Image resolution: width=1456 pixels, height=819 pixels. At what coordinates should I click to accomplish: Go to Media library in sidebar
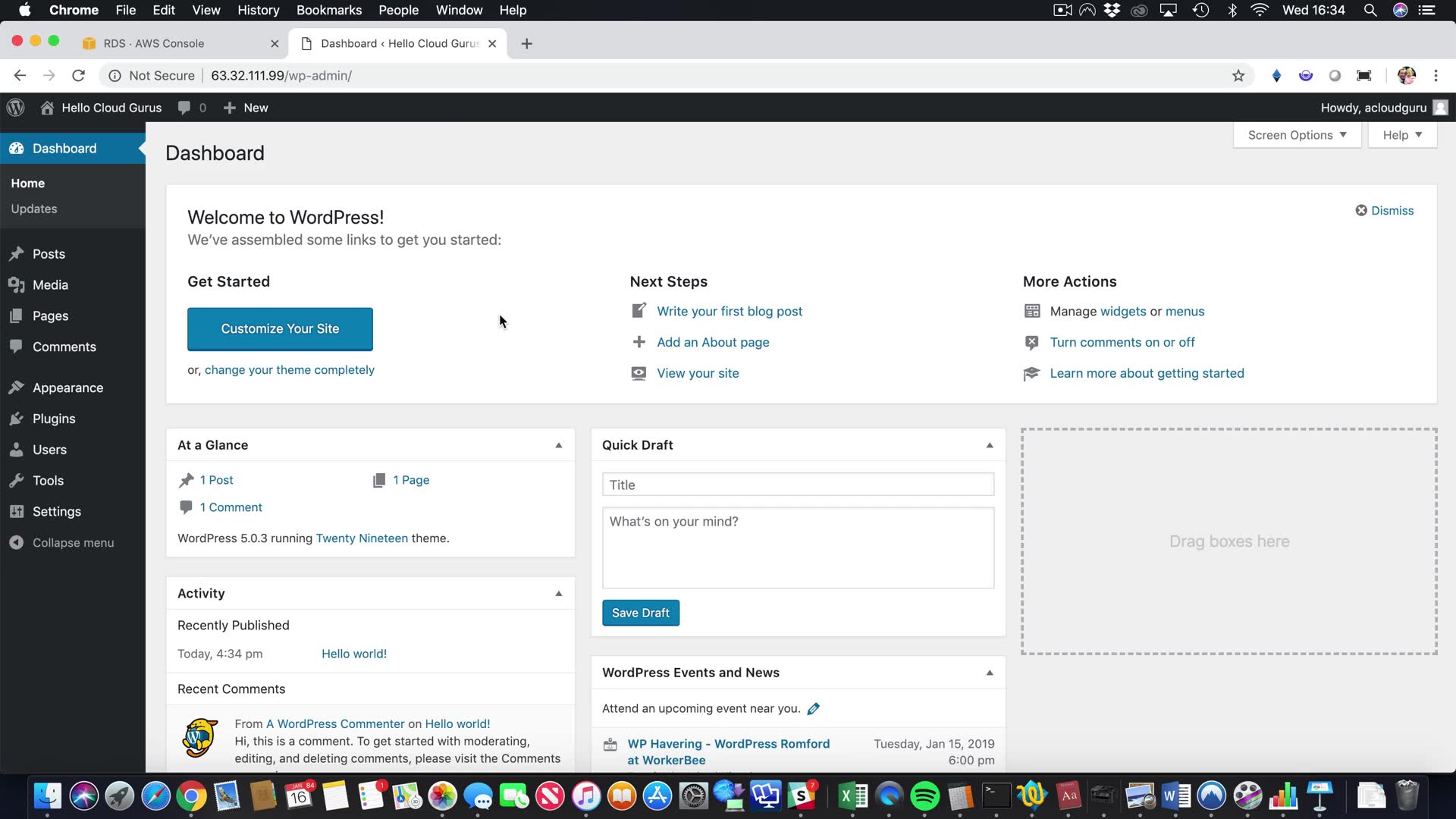50,285
